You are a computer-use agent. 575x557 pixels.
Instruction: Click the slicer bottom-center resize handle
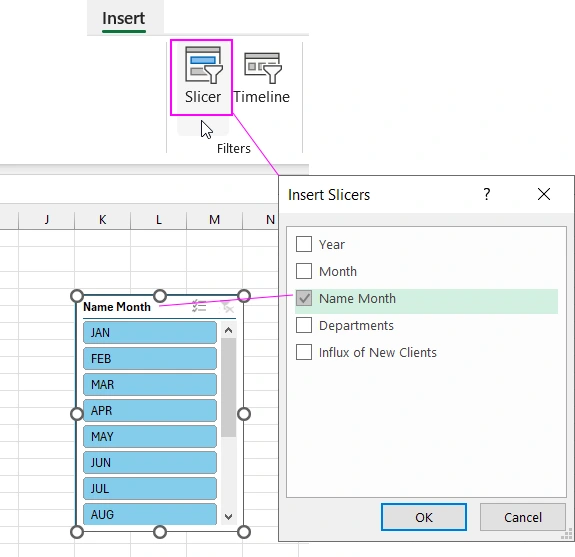coord(160,532)
